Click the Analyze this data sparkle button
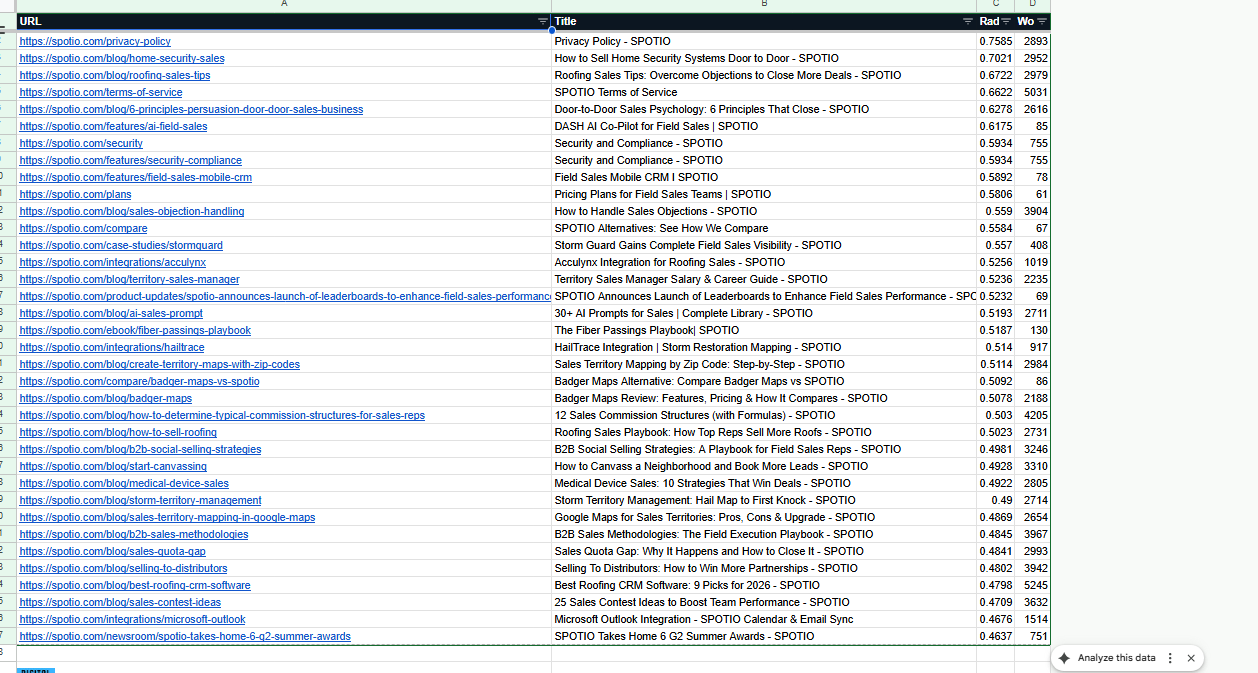 tap(1064, 658)
